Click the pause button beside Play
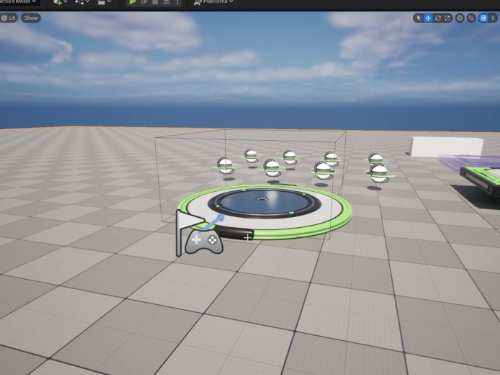Screen dimensions: 500x375 (145, 2)
